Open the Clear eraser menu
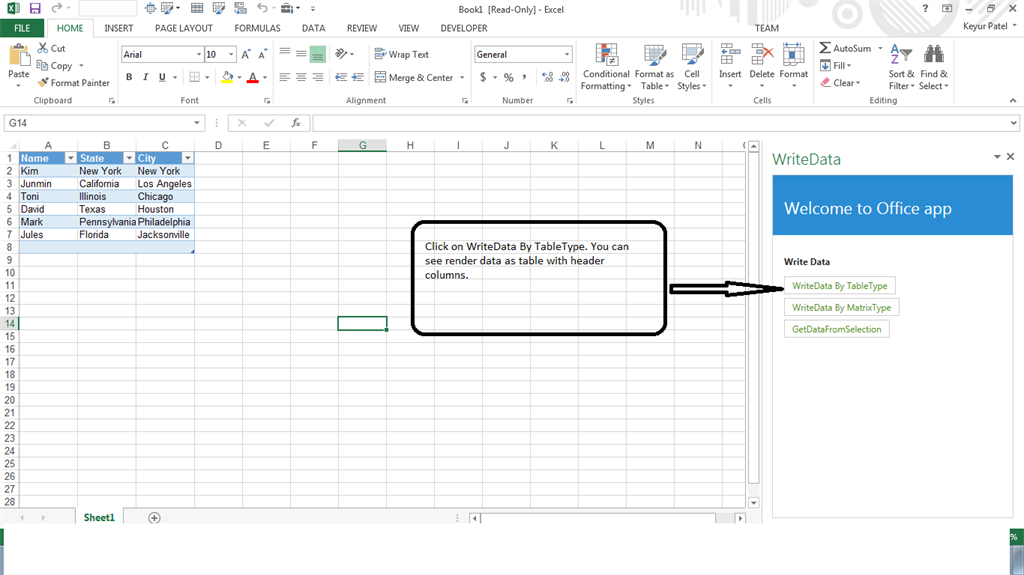Viewport: 1024px width, 575px height. [x=840, y=83]
